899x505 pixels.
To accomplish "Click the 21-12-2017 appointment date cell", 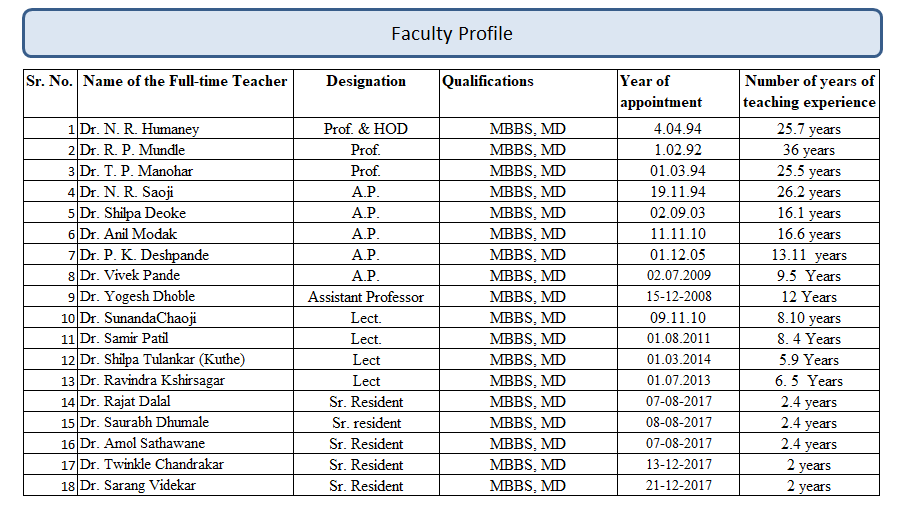I will 678,486.
